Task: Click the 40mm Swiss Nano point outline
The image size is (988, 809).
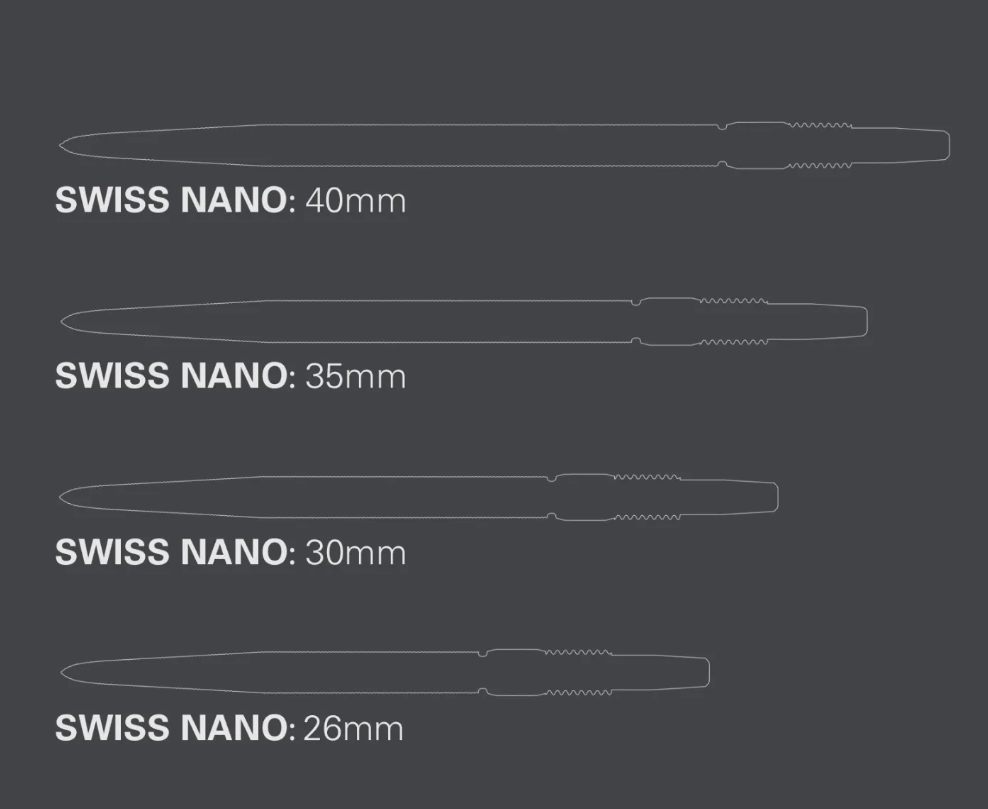Action: point(400,145)
